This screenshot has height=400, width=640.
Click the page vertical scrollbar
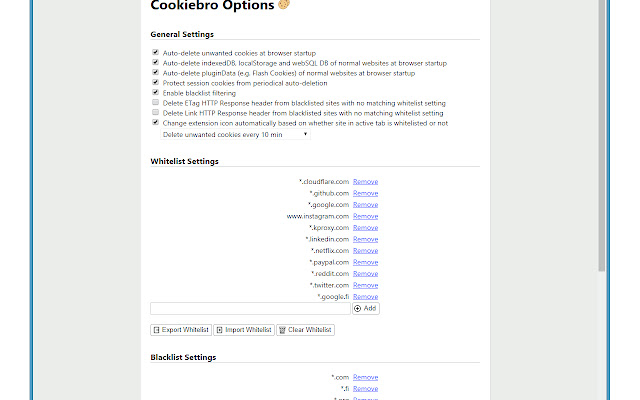pyautogui.click(x=601, y=150)
